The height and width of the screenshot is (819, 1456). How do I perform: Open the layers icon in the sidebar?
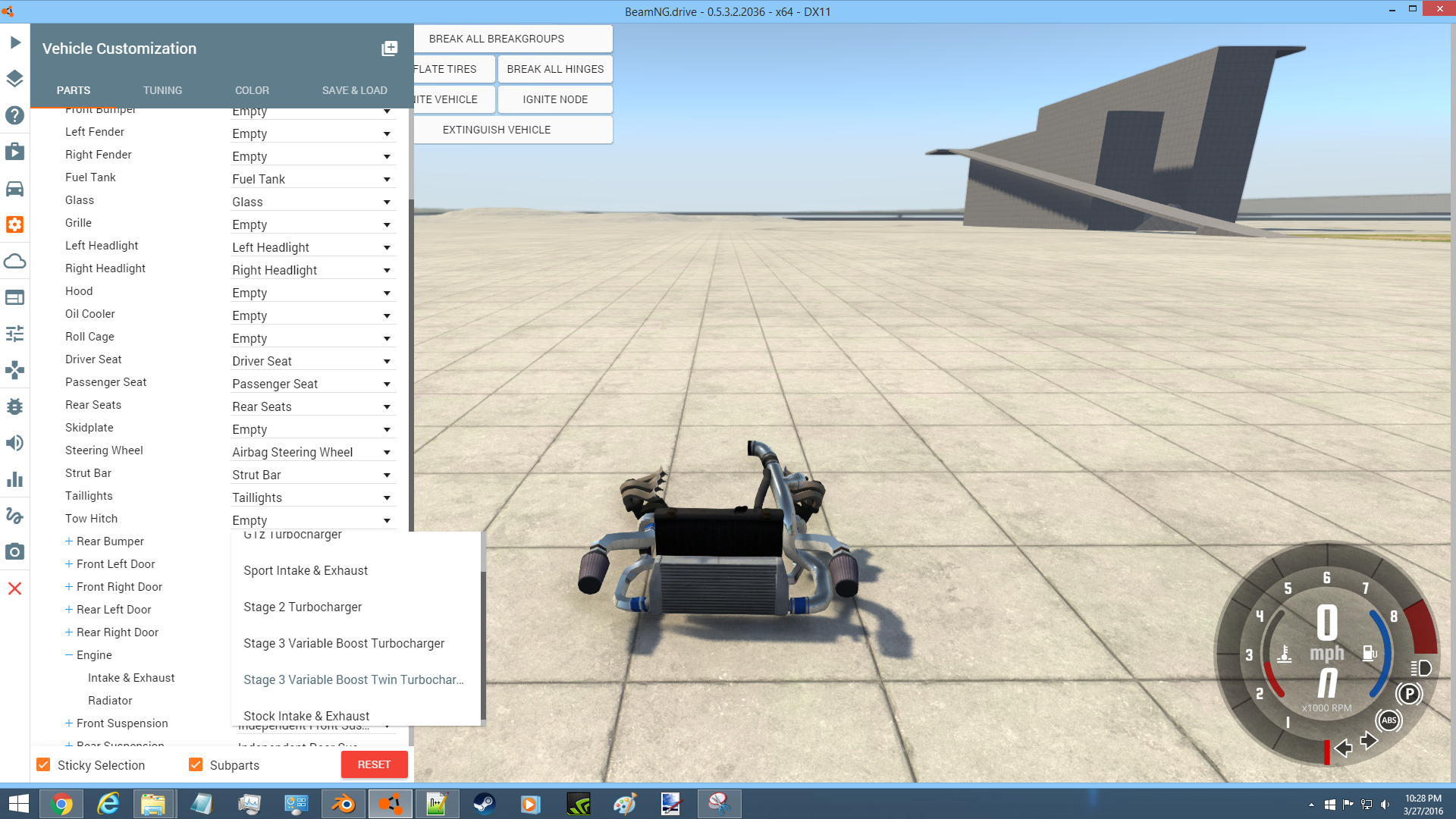click(15, 79)
